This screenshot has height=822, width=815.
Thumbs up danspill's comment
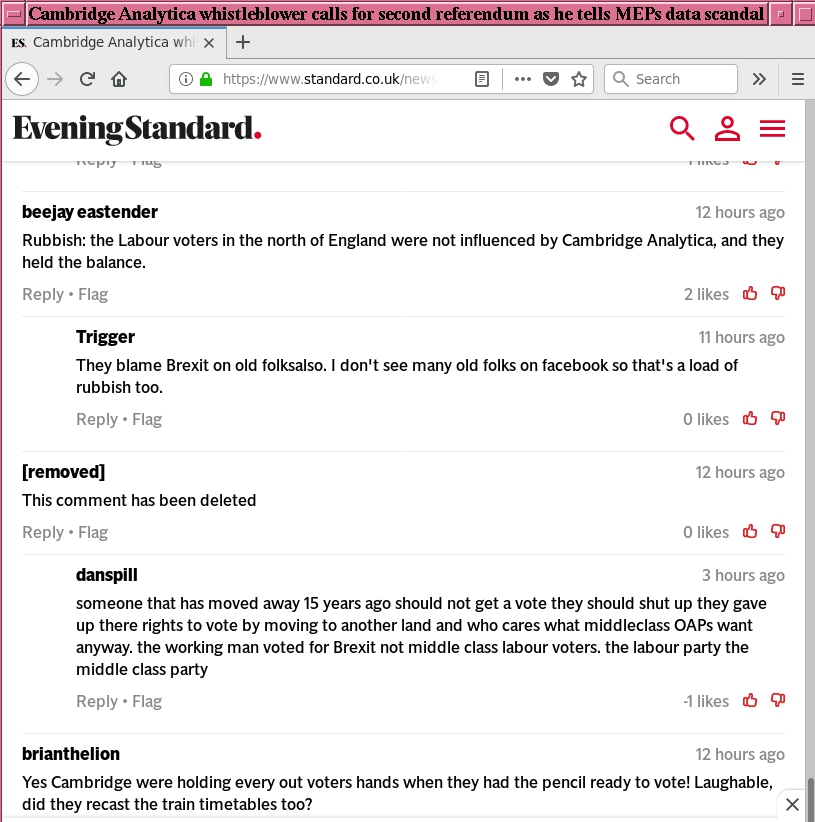coord(750,700)
